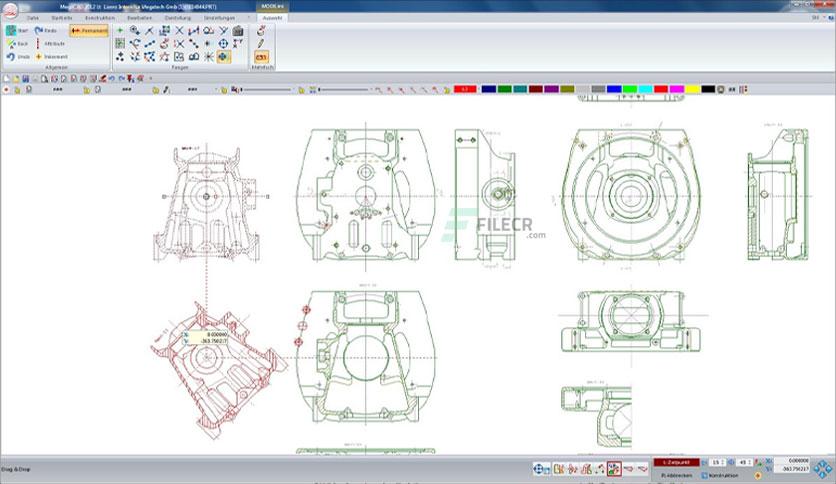Adjust the stepper showing value 45
The image size is (836, 484).
coord(744,463)
